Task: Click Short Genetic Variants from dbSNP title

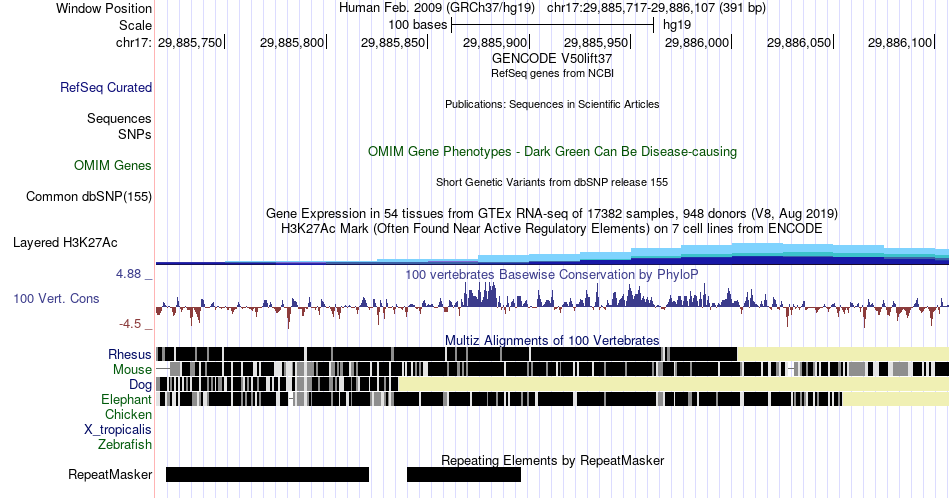Action: 552,182
